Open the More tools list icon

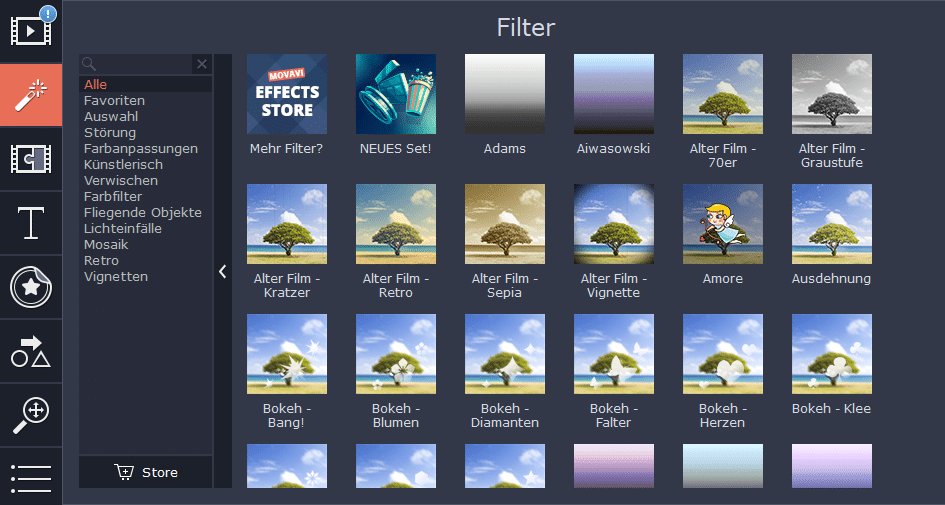(x=31, y=477)
